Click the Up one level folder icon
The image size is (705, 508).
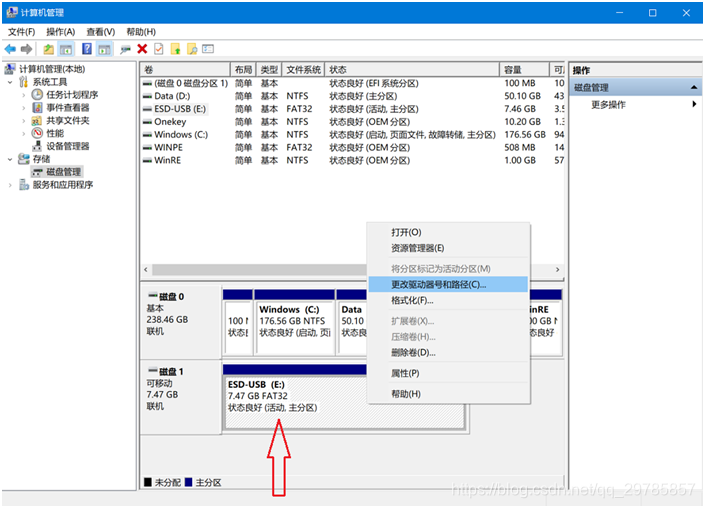(x=49, y=49)
